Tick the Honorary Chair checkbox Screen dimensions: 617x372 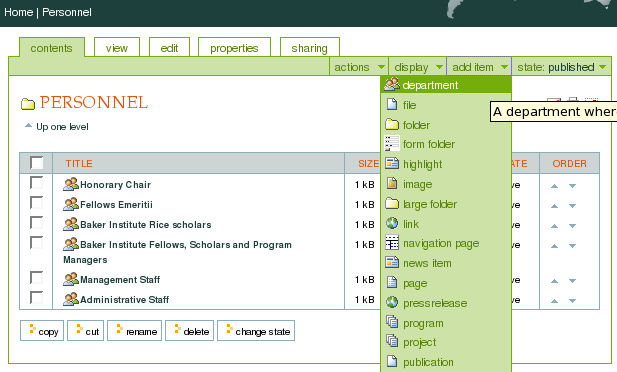[36, 183]
